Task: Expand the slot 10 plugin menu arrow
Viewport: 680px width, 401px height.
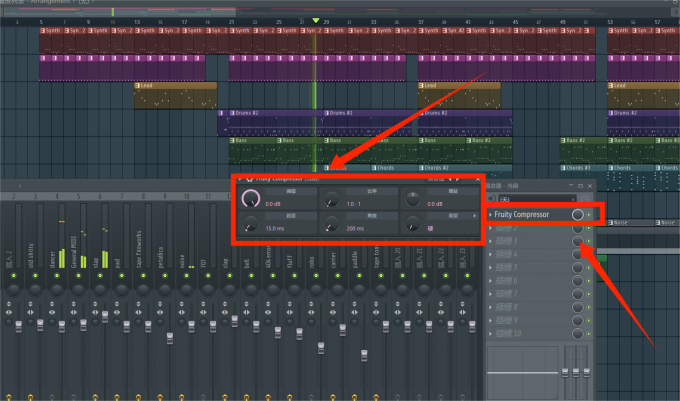Action: click(x=489, y=333)
